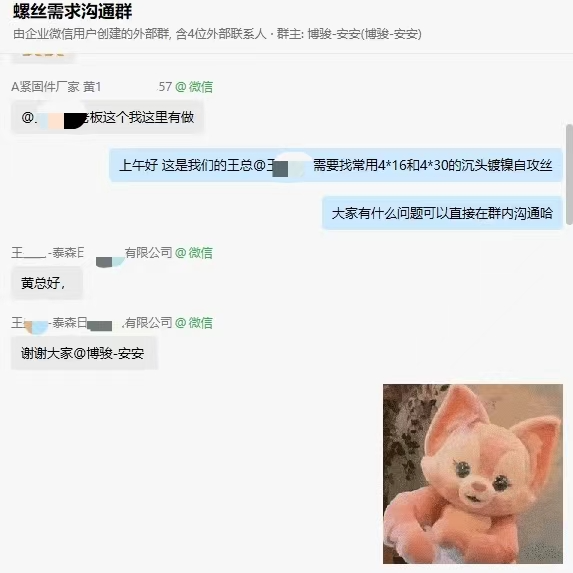Viewport: 573px width, 573px height.
Task: Select the 黄总好 message bubble
Action: (x=47, y=283)
